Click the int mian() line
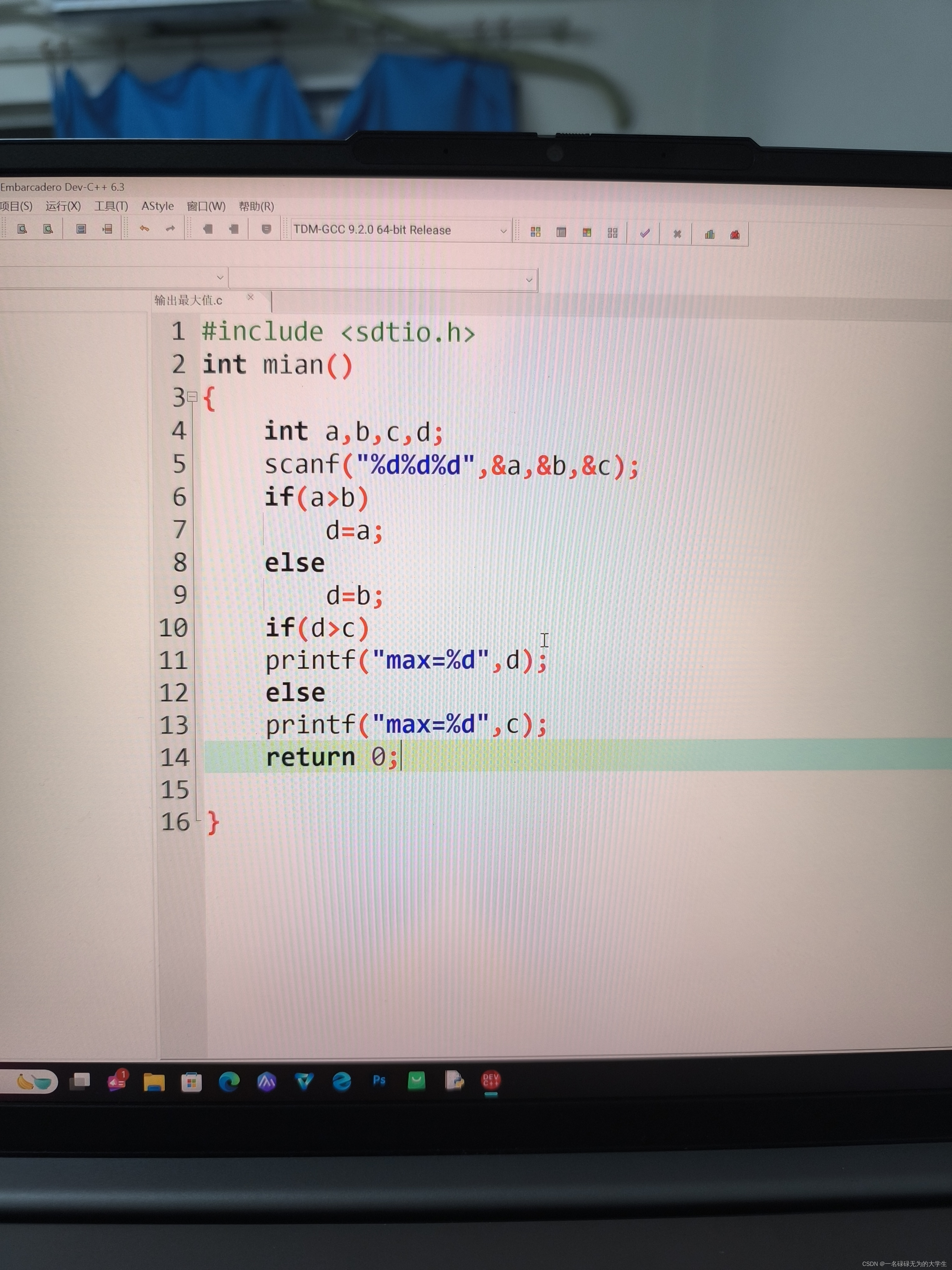This screenshot has height=1270, width=952. coord(278,365)
